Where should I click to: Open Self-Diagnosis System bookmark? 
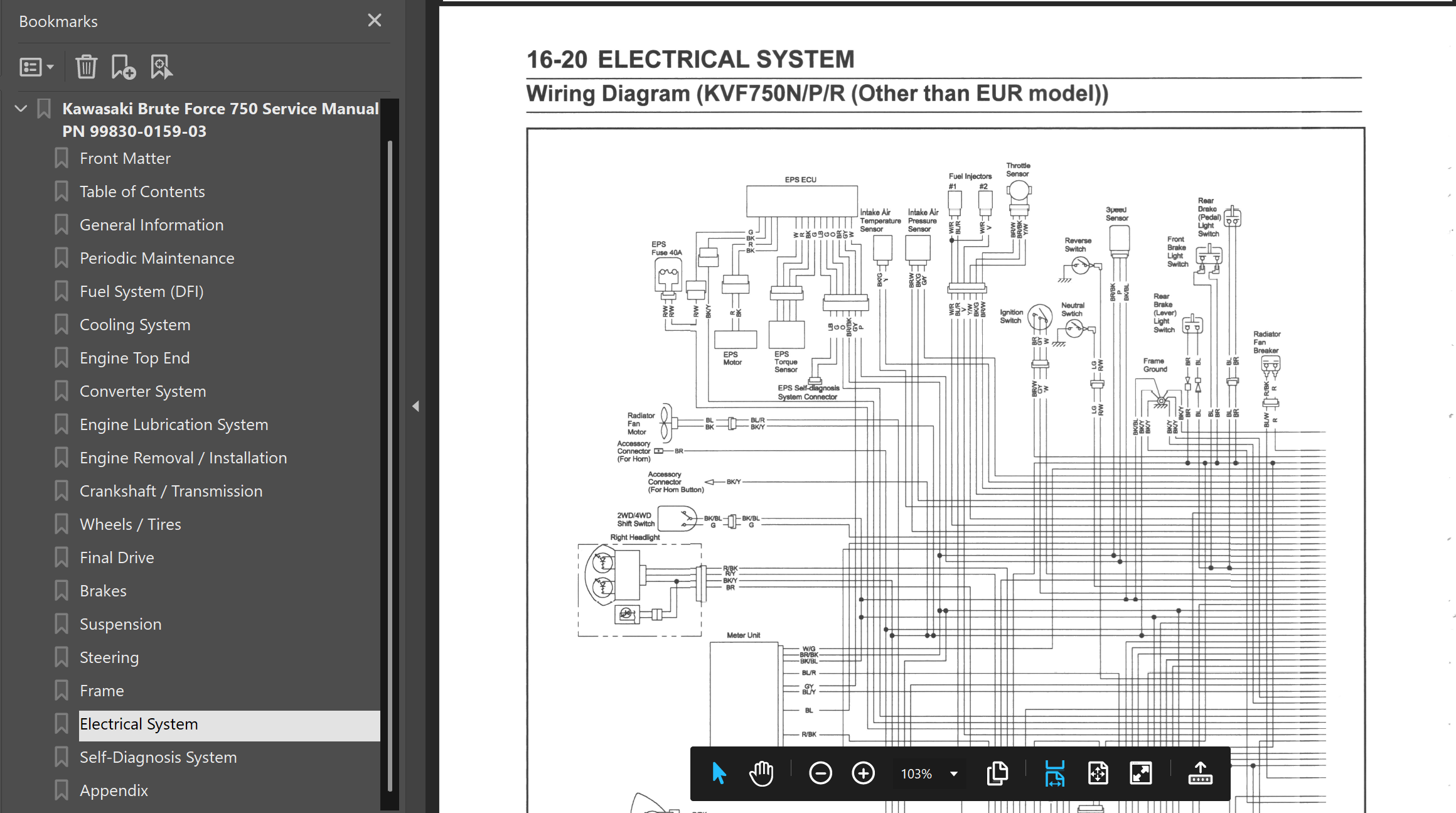(x=158, y=757)
